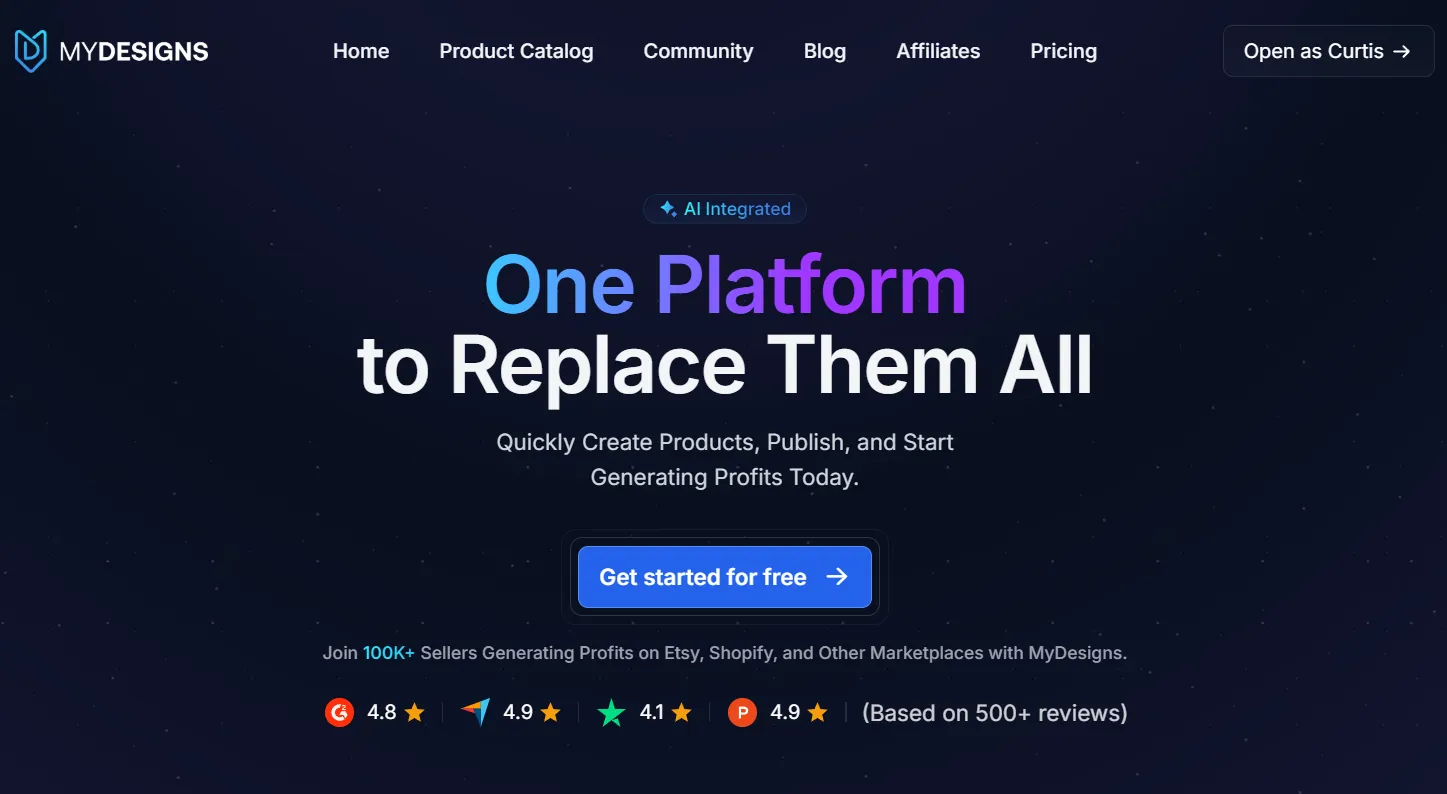Click the Product Hunt P icon
The height and width of the screenshot is (794, 1447).
point(742,713)
